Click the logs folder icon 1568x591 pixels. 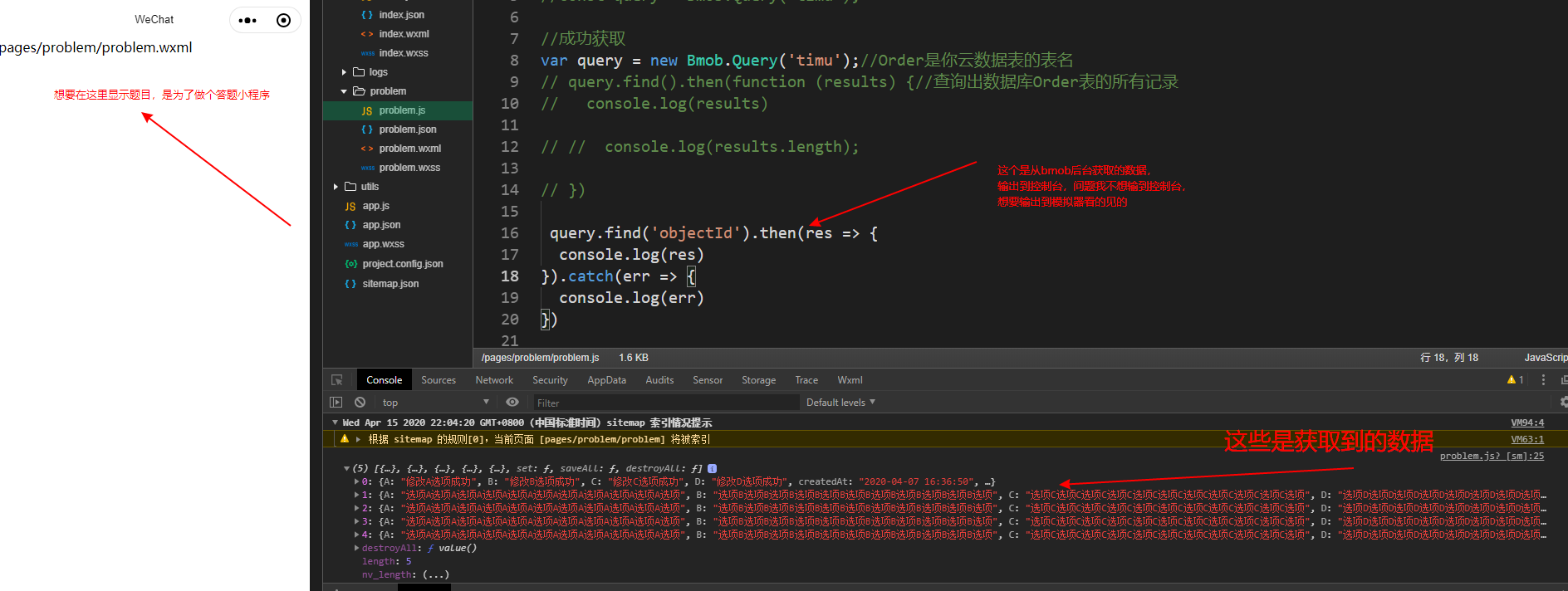point(359,72)
